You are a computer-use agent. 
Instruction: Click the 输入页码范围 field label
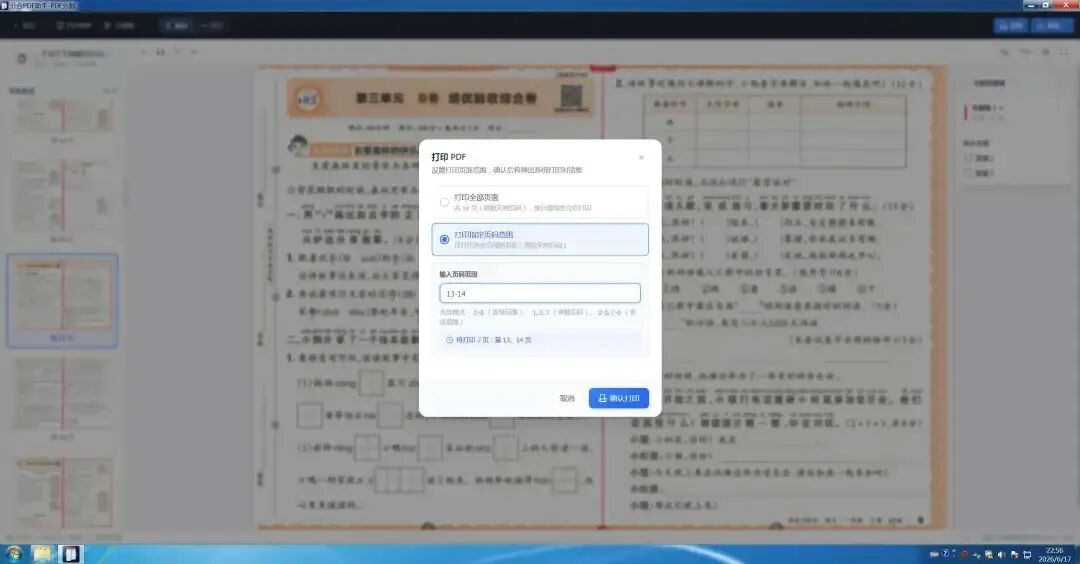[459, 274]
